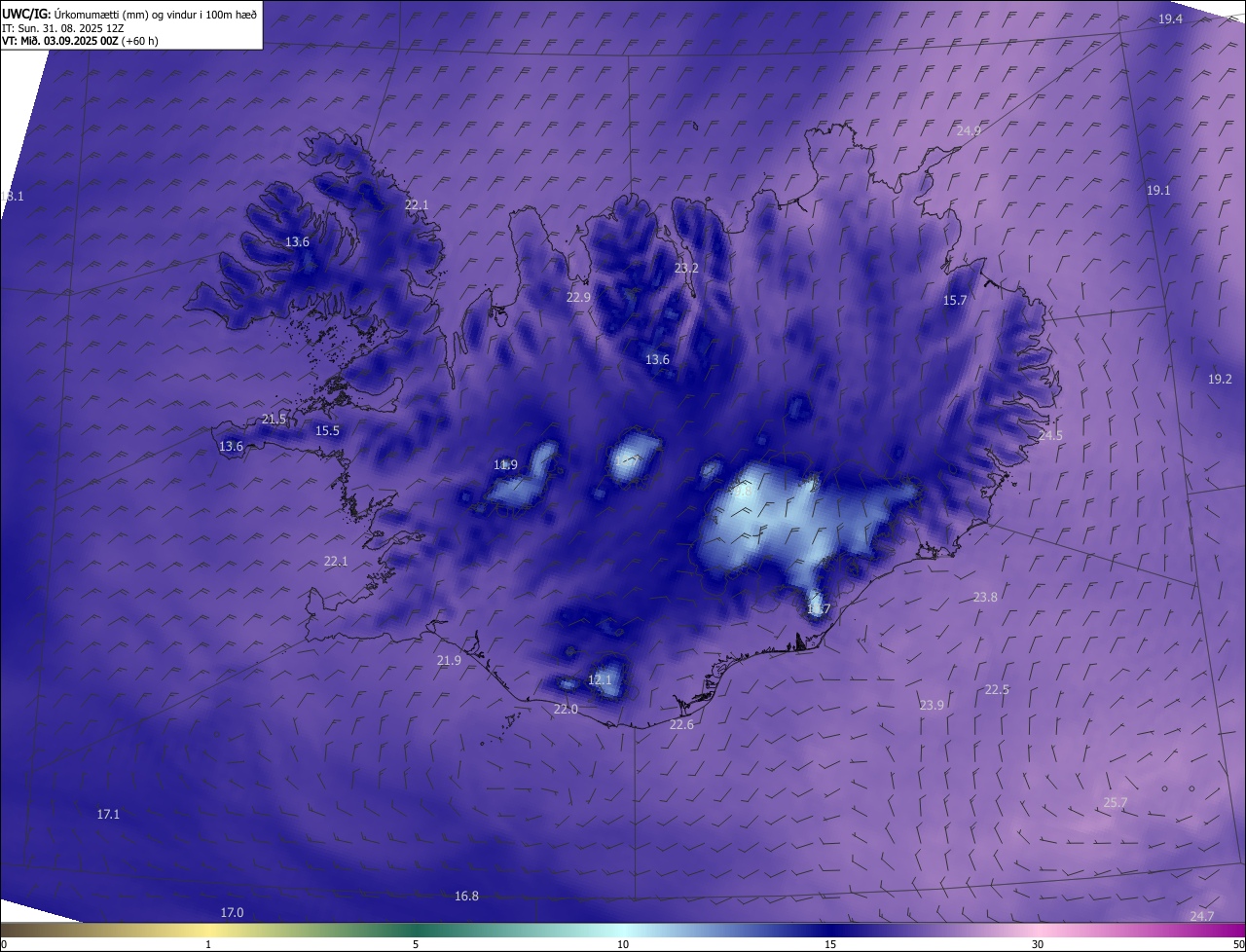Select the 19.4 label at the top right
Image resolution: width=1246 pixels, height=952 pixels.
click(x=1170, y=19)
